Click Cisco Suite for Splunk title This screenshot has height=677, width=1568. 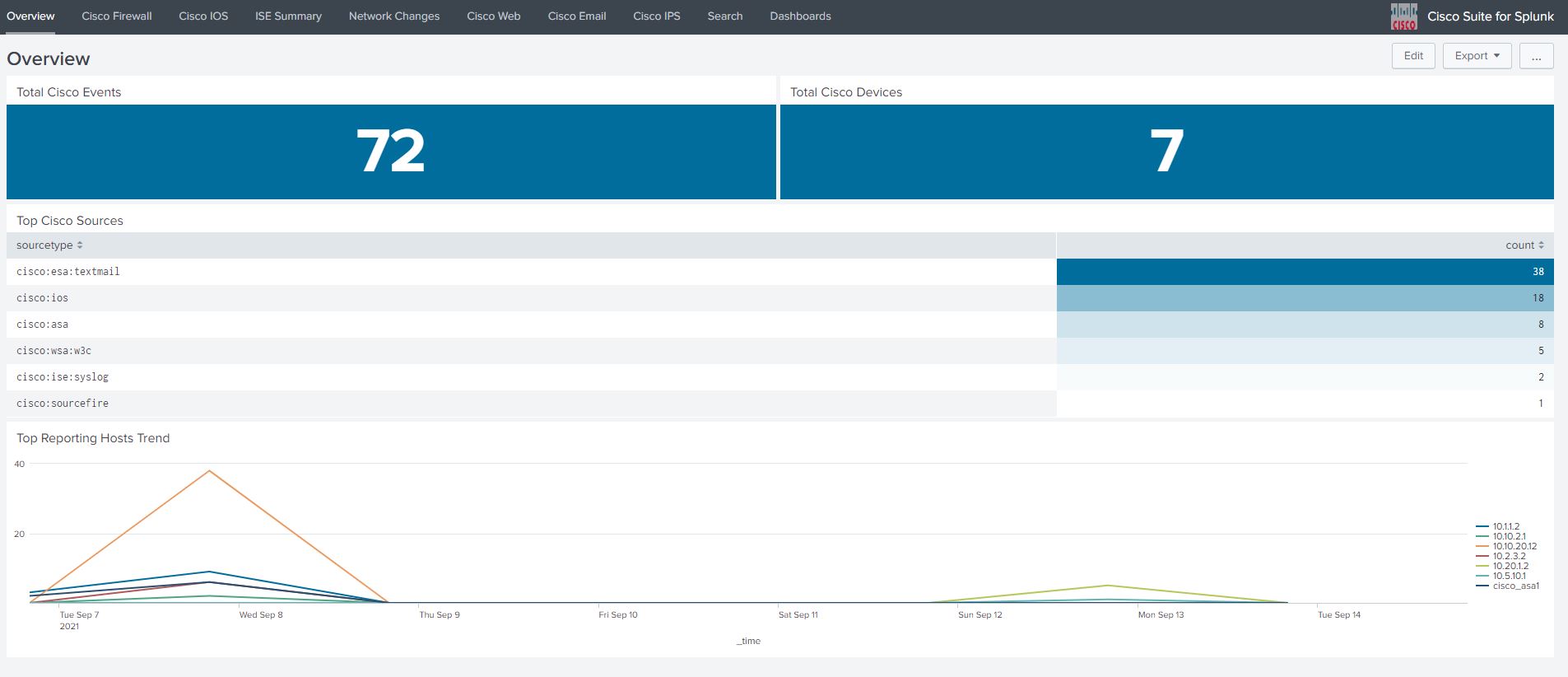(x=1491, y=16)
